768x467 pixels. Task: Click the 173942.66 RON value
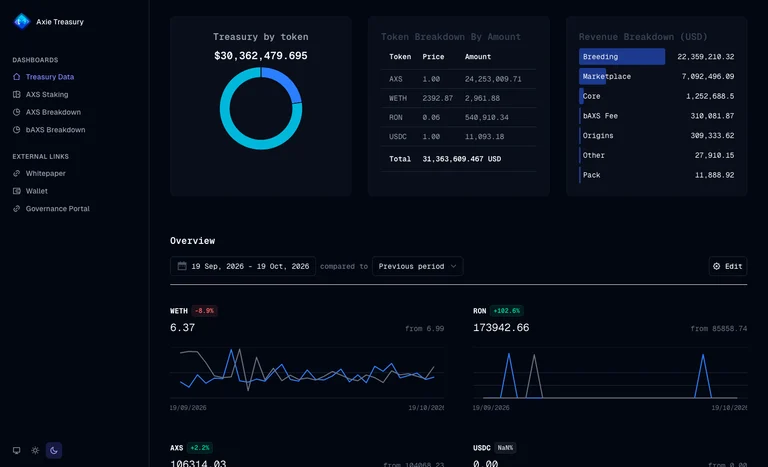pos(501,327)
